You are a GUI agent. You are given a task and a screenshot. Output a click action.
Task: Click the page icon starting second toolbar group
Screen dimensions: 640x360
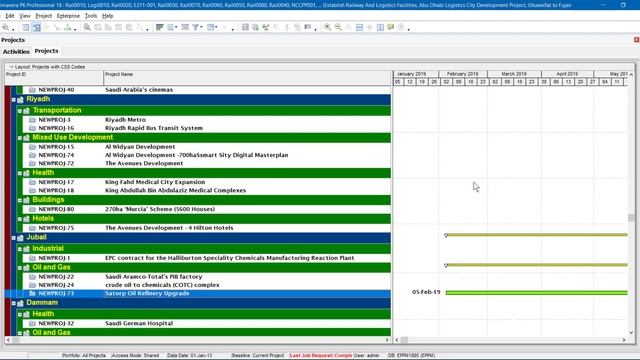point(87,27)
